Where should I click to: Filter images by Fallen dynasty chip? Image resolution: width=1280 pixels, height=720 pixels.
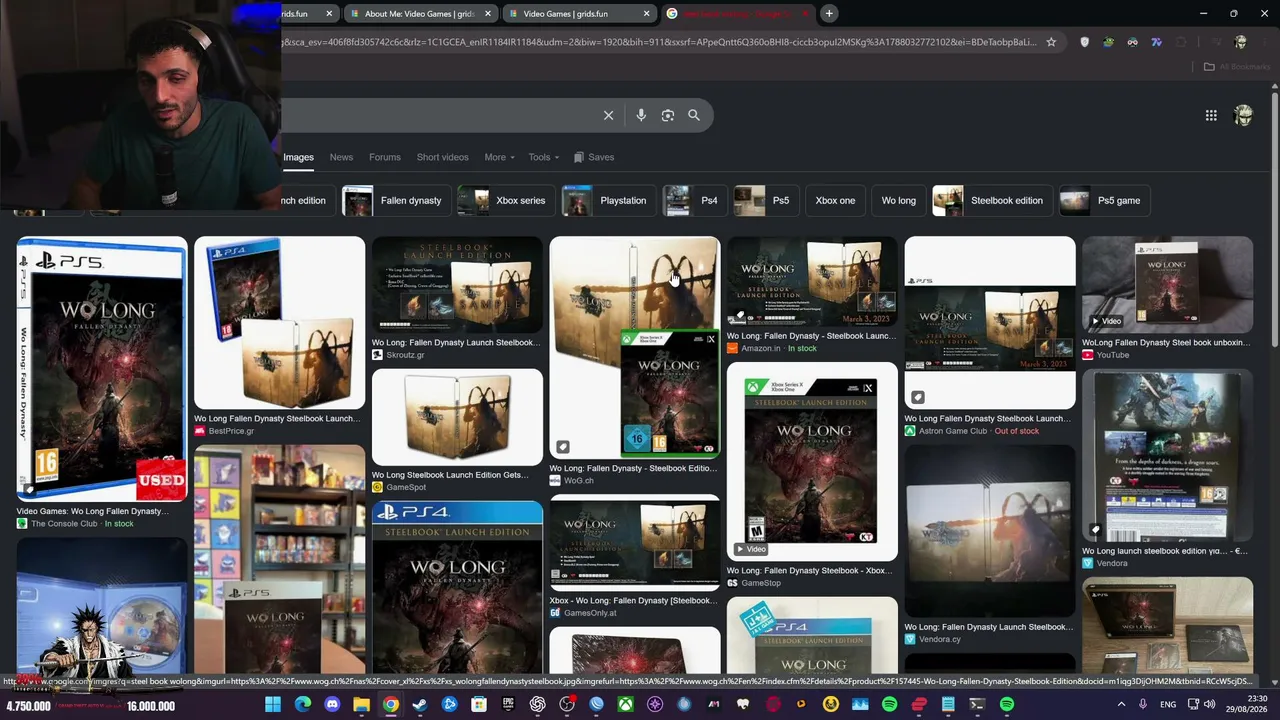click(397, 200)
